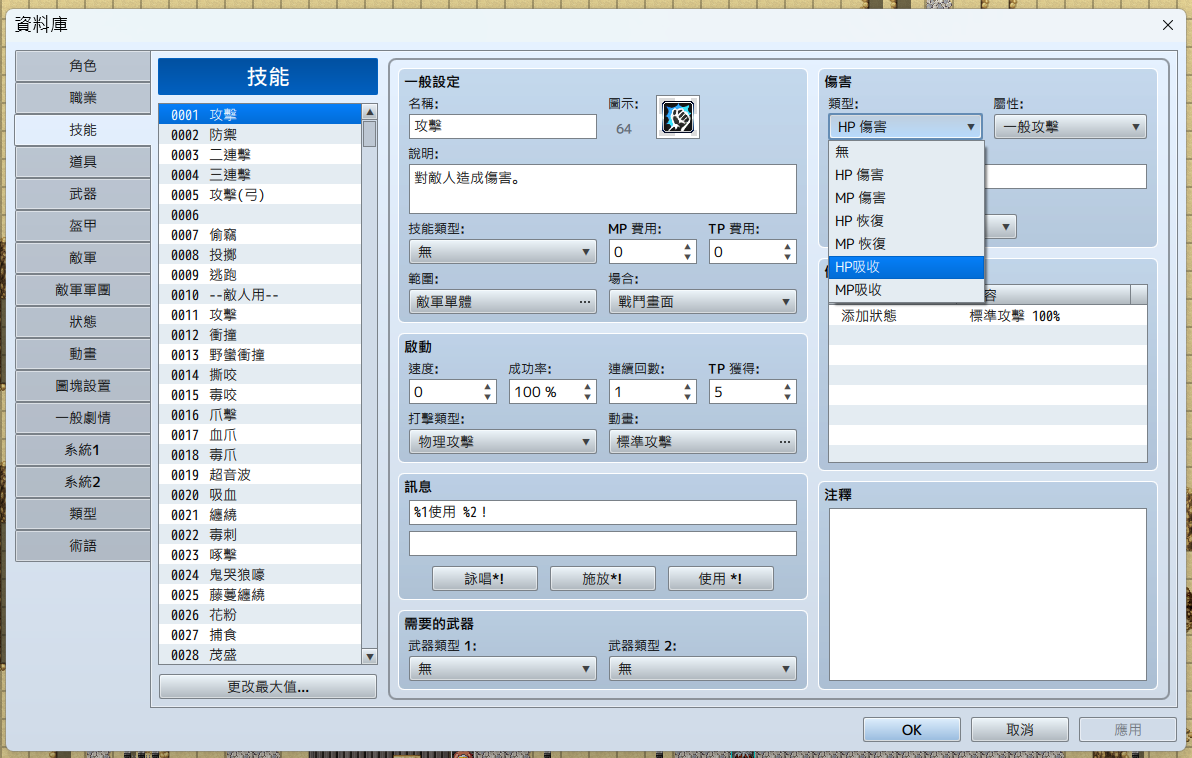Open the 武器類型 2 dropdown
This screenshot has height=758, width=1192.
(x=702, y=669)
